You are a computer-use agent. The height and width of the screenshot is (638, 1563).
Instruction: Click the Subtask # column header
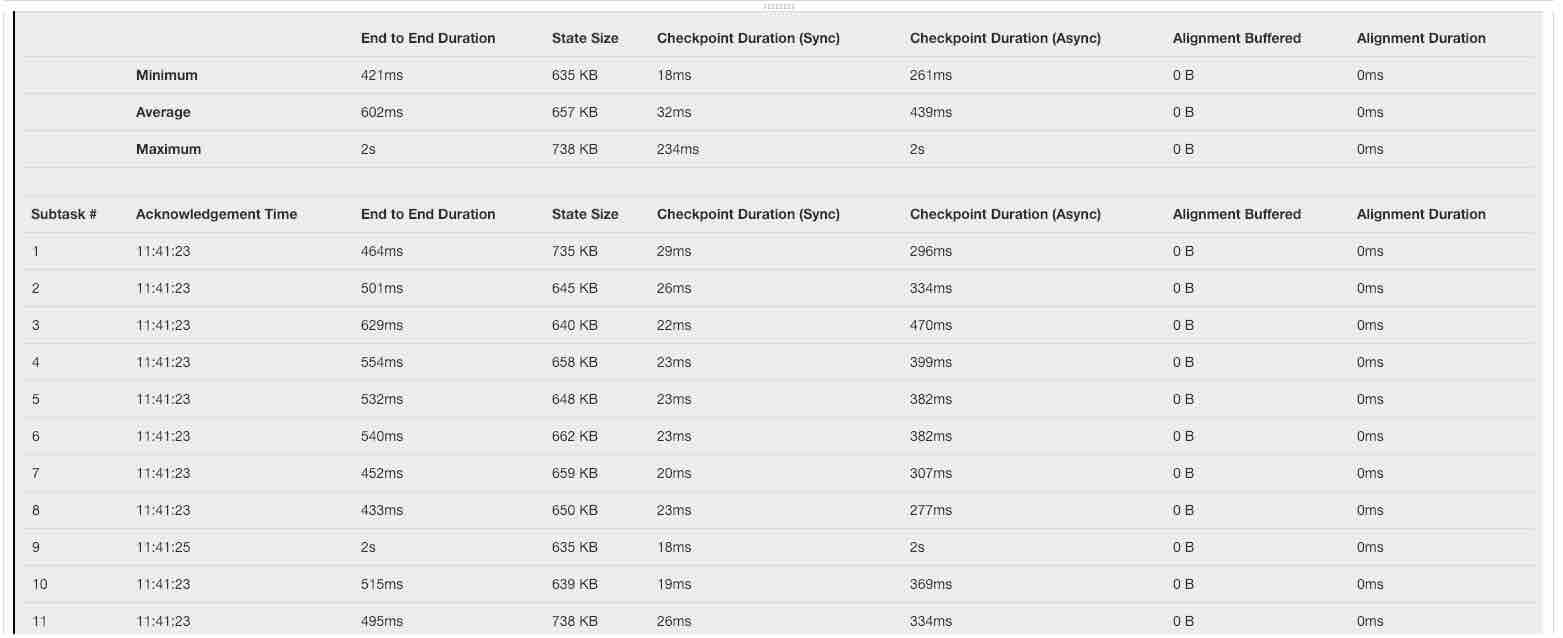(64, 214)
